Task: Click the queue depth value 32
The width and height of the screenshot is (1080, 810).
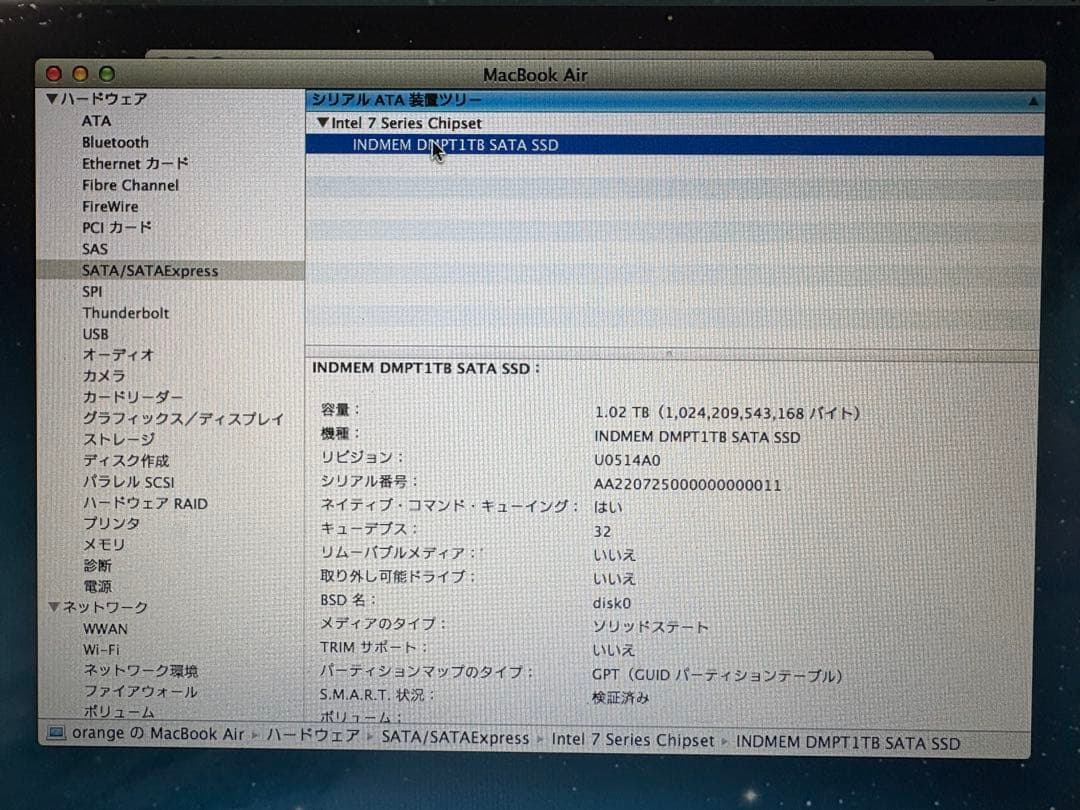Action: click(x=602, y=531)
